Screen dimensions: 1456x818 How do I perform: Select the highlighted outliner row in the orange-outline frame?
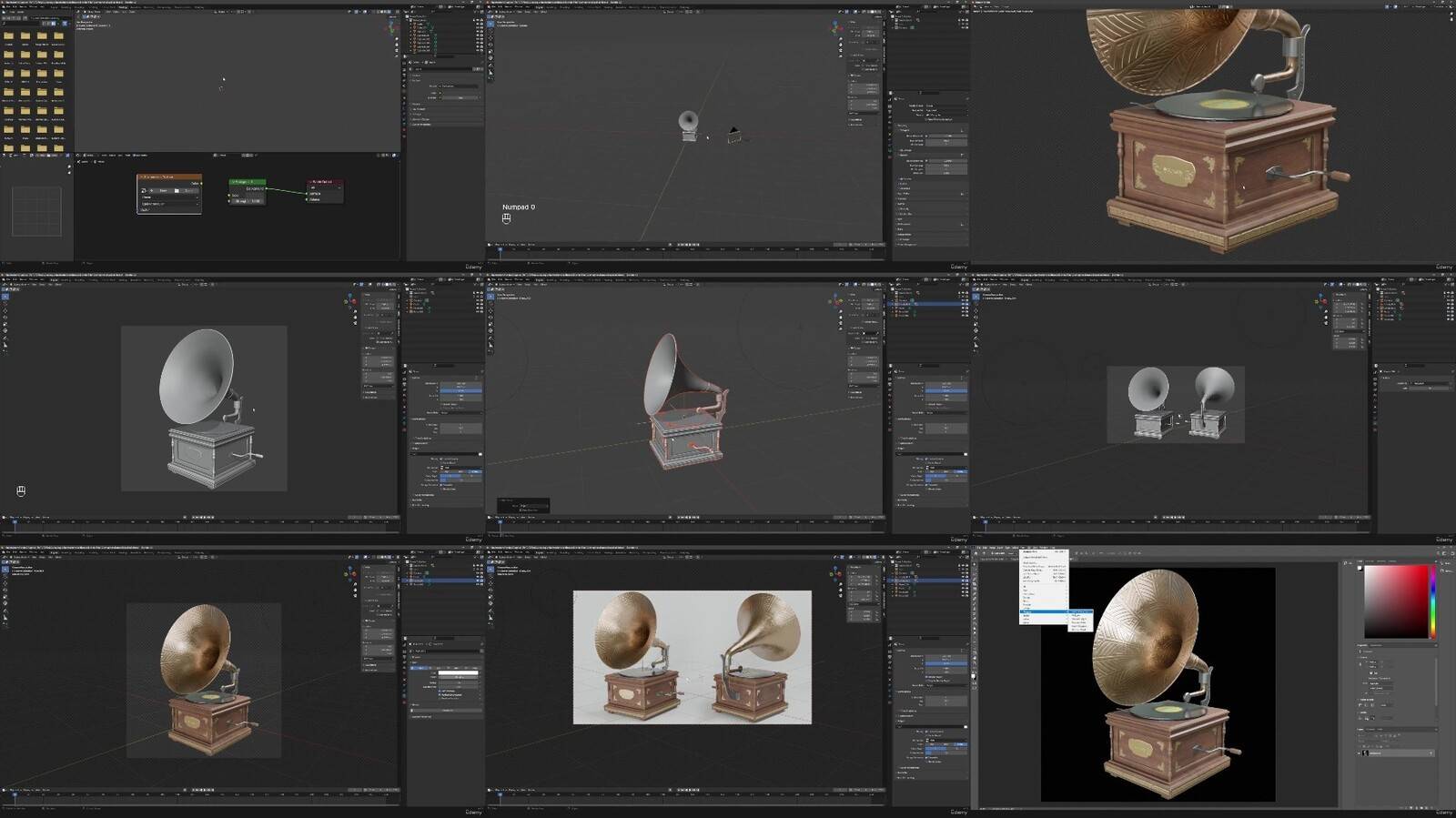(928, 304)
